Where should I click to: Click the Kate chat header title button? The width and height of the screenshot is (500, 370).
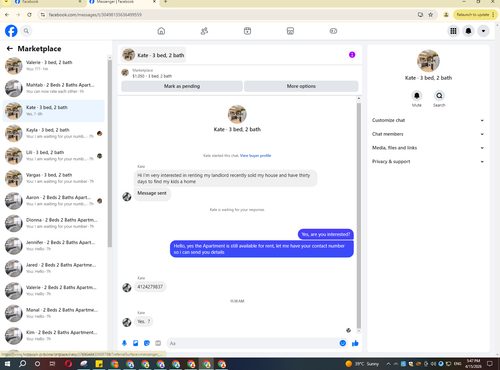[153, 55]
